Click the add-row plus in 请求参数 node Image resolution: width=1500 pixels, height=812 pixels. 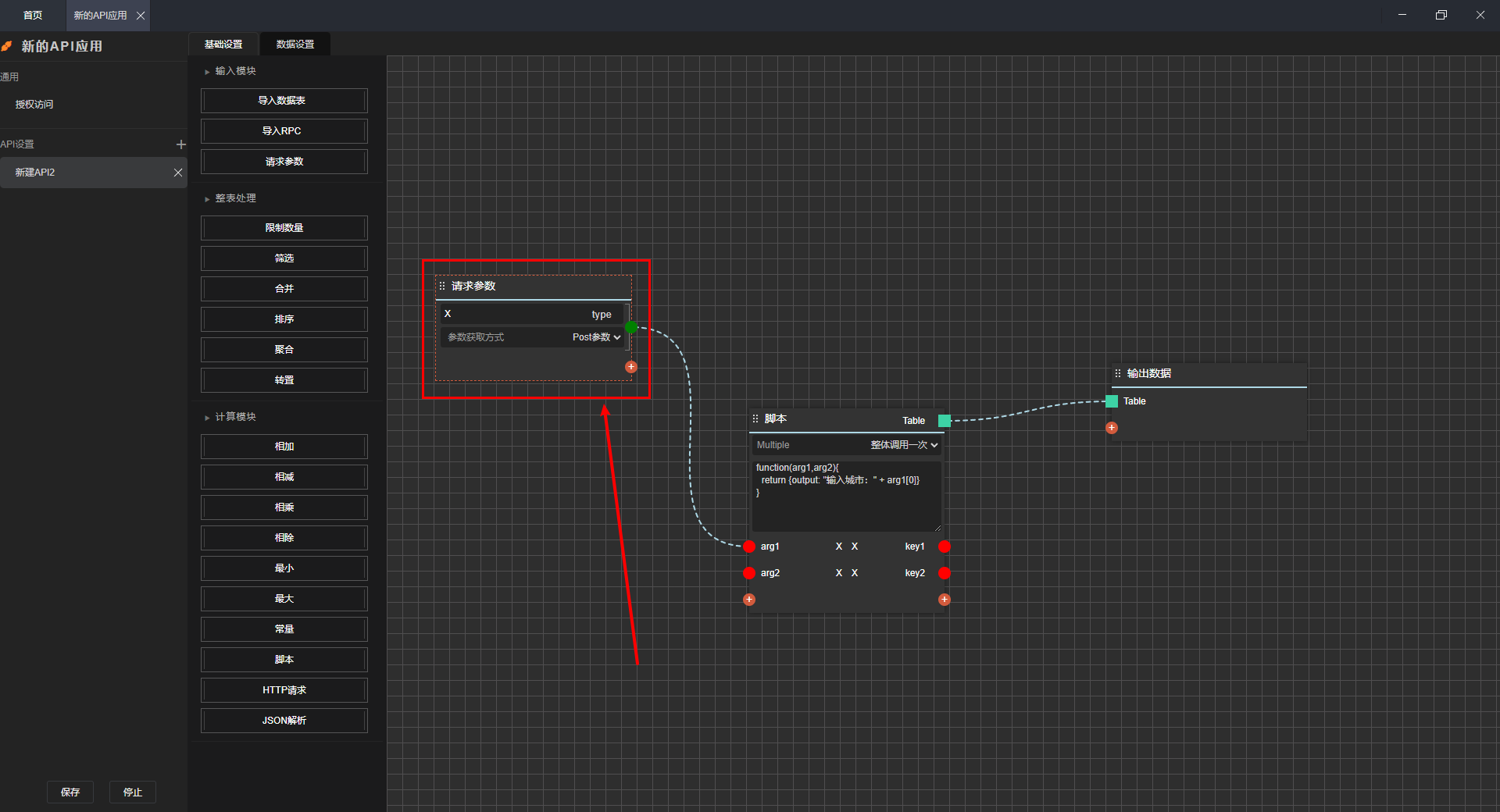coord(631,367)
